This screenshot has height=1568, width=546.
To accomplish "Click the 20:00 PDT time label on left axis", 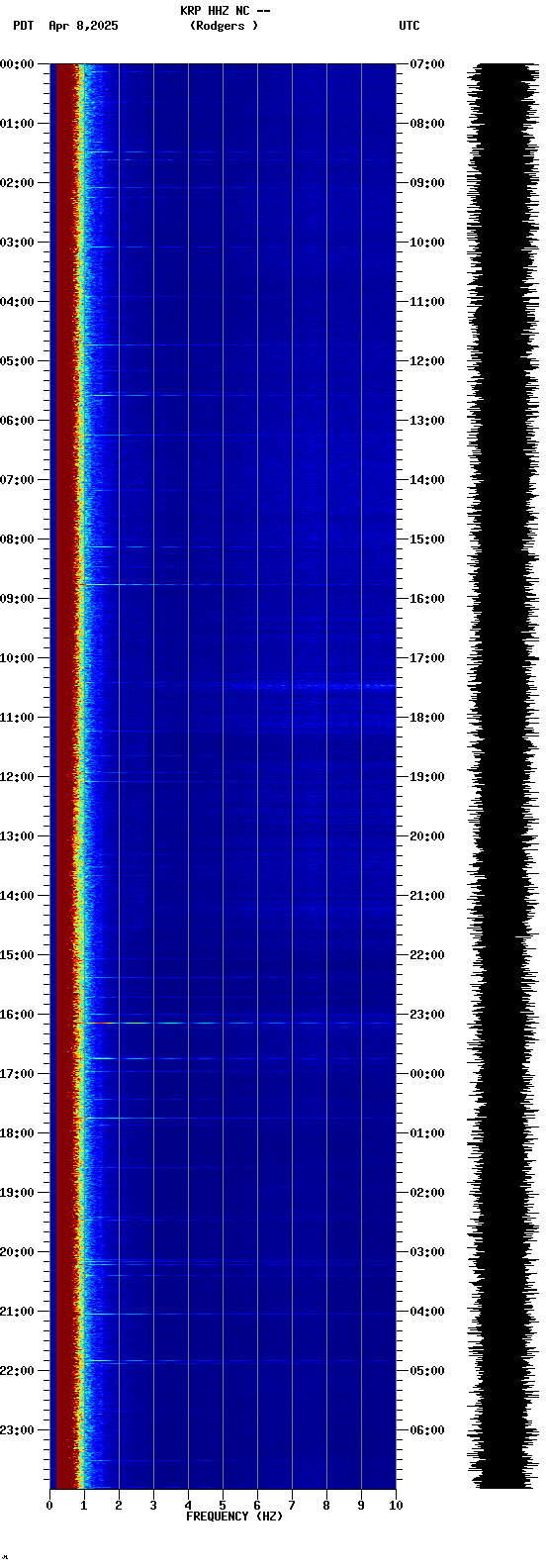I will 18,1252.
